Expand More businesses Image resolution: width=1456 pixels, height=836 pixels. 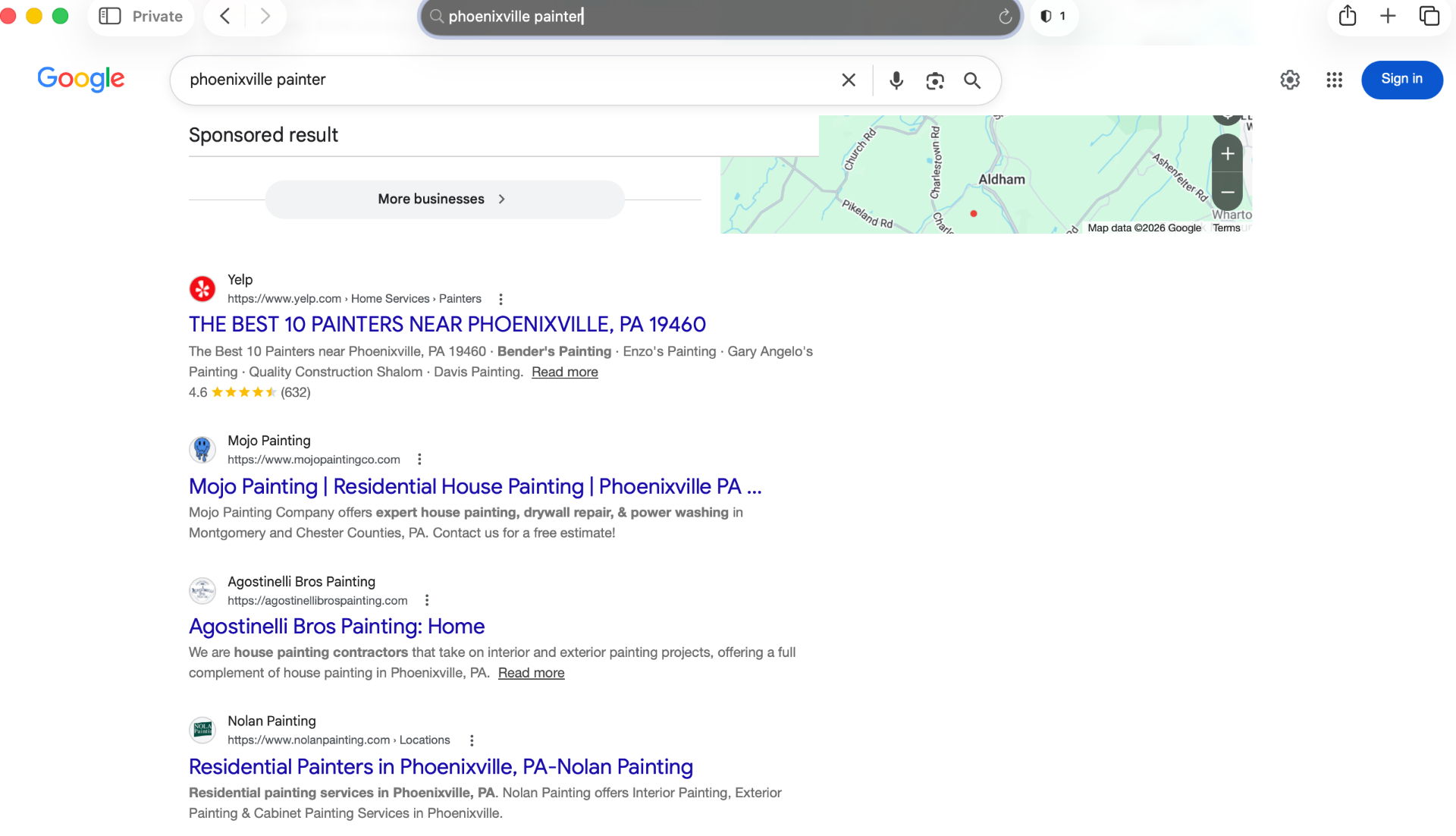point(444,199)
